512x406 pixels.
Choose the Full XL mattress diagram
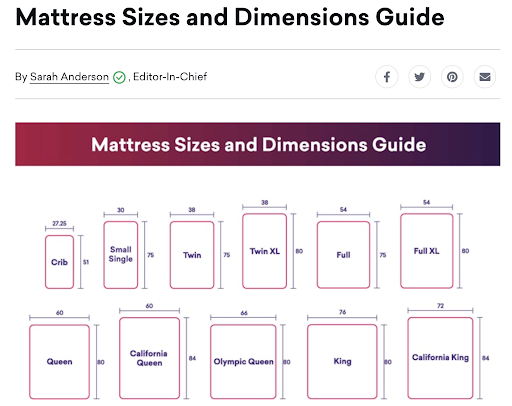pos(427,251)
